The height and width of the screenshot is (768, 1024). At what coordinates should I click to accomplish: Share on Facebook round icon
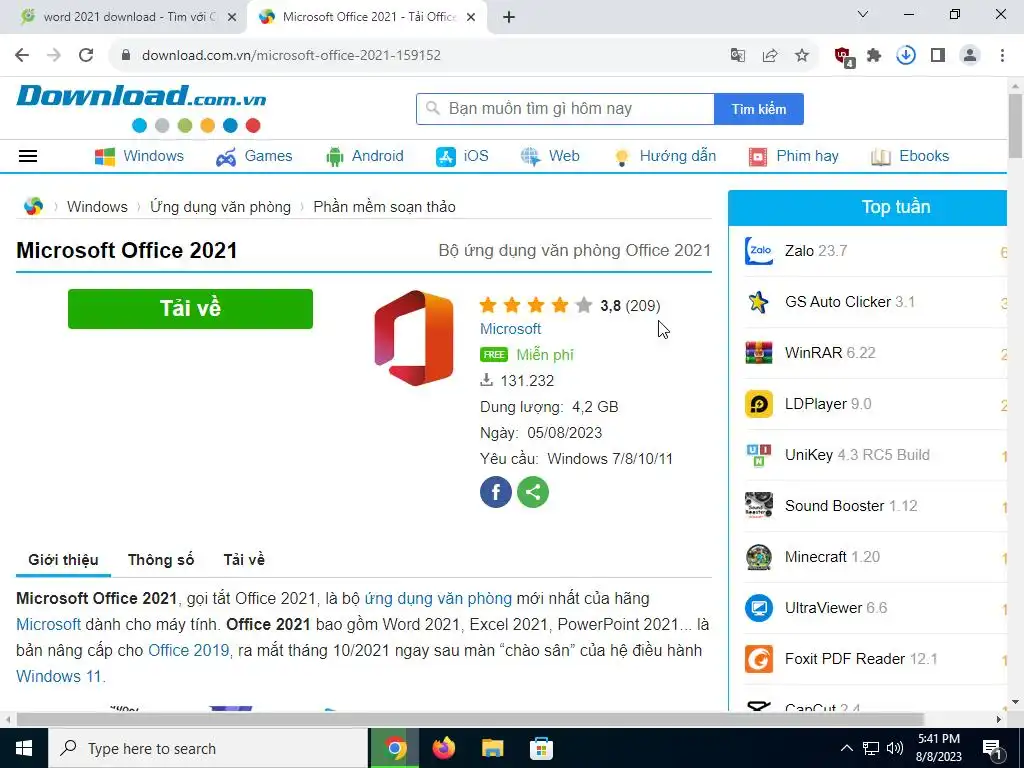496,492
